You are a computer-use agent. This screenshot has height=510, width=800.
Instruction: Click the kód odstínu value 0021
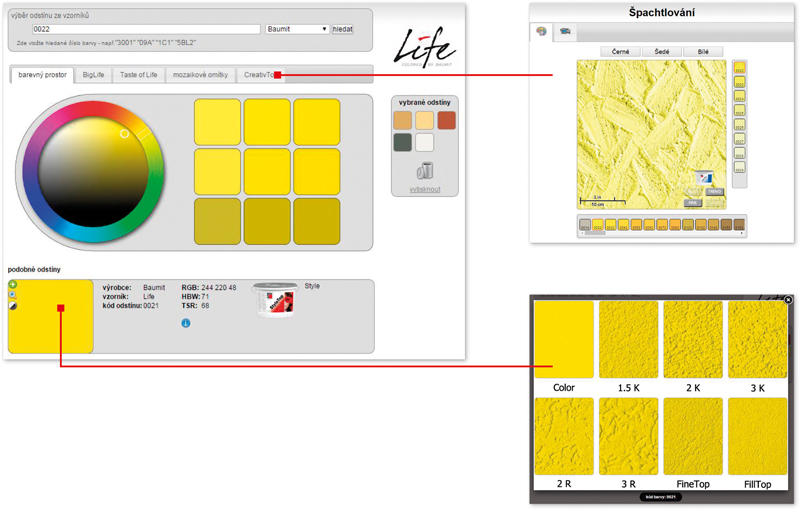pyautogui.click(x=151, y=305)
